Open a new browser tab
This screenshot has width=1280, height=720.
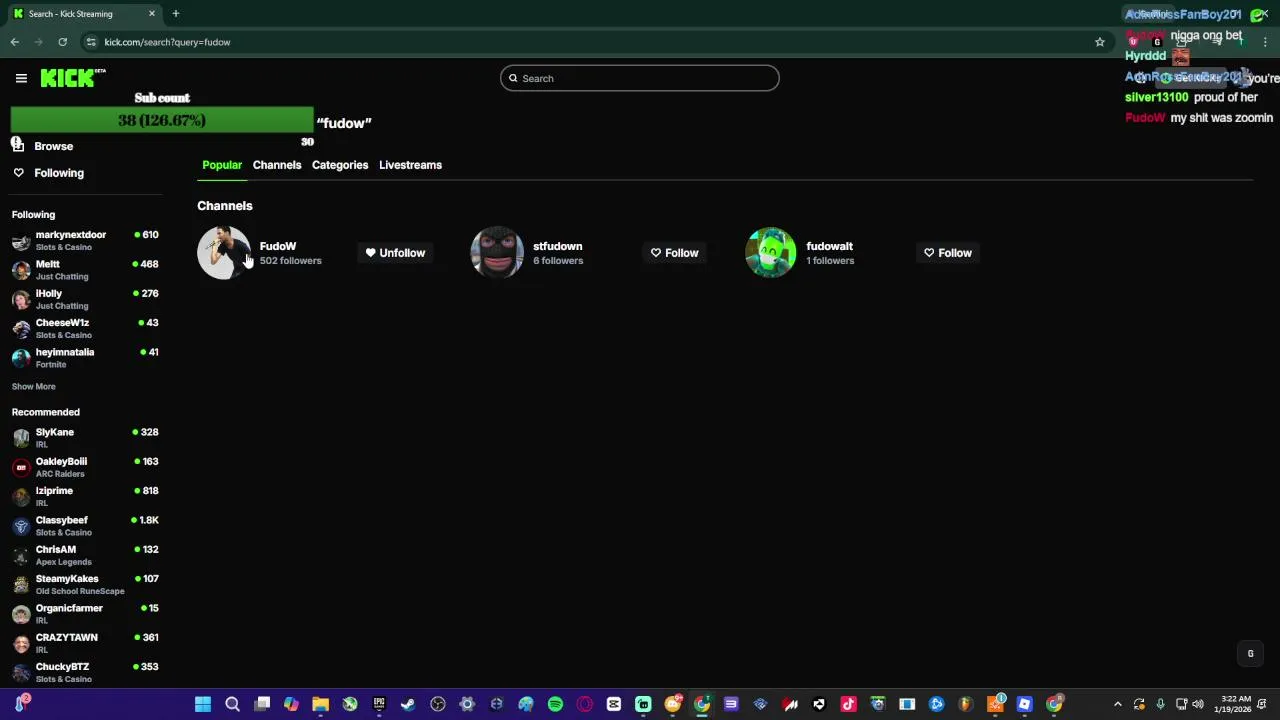(176, 14)
